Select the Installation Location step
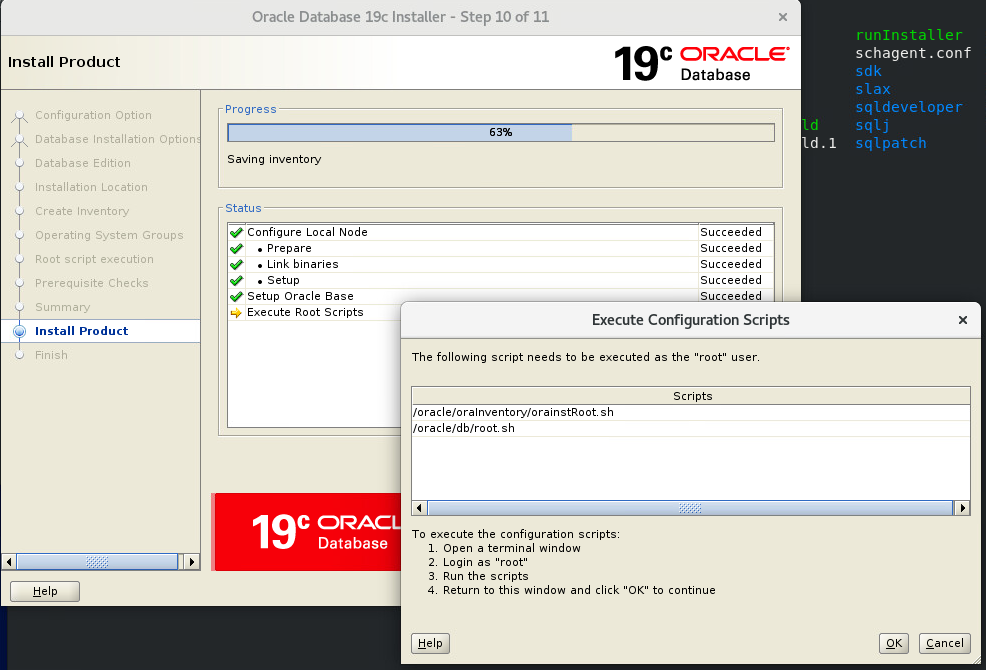Screen dimensions: 986x670 pos(91,187)
